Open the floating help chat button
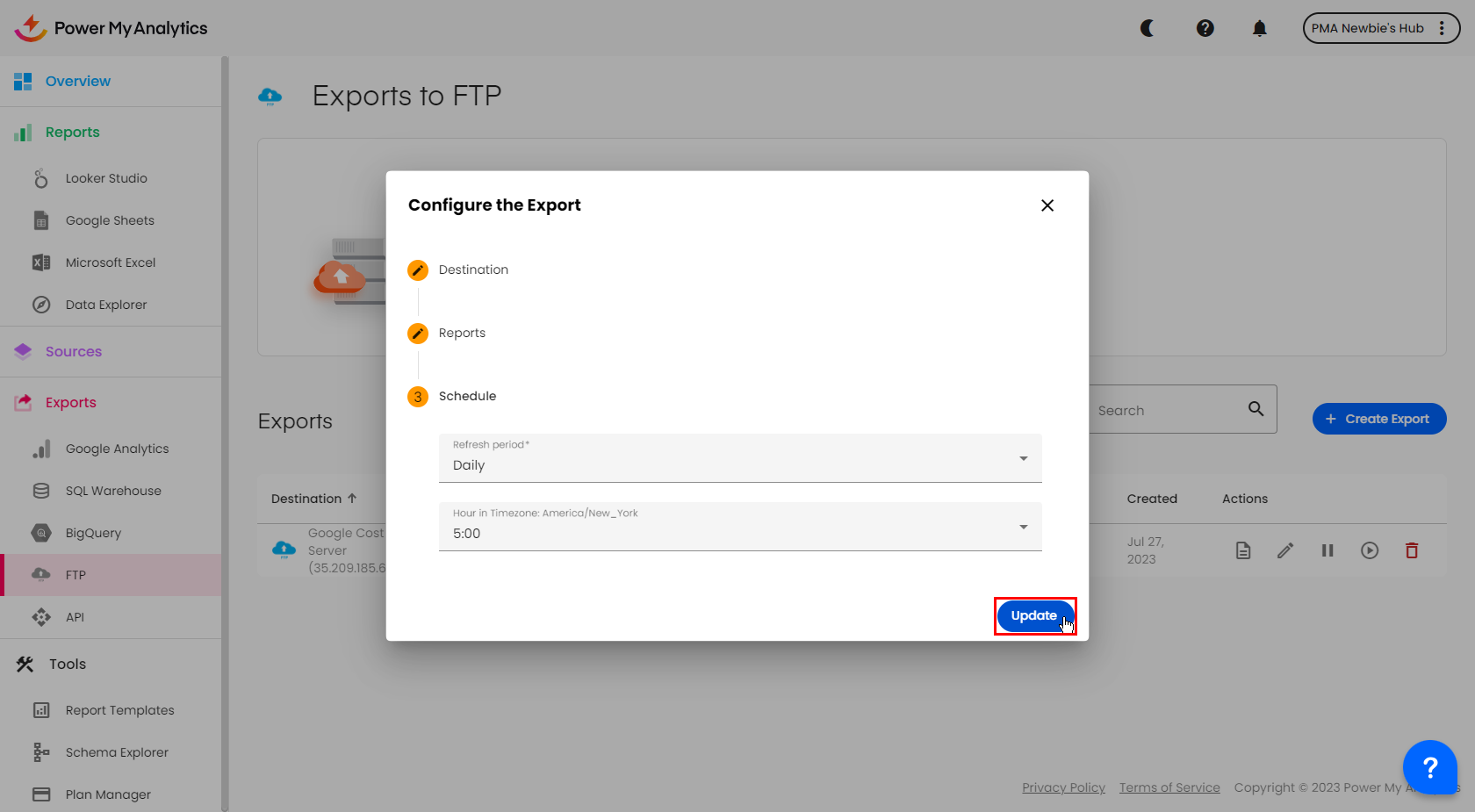The width and height of the screenshot is (1475, 812). tap(1429, 767)
